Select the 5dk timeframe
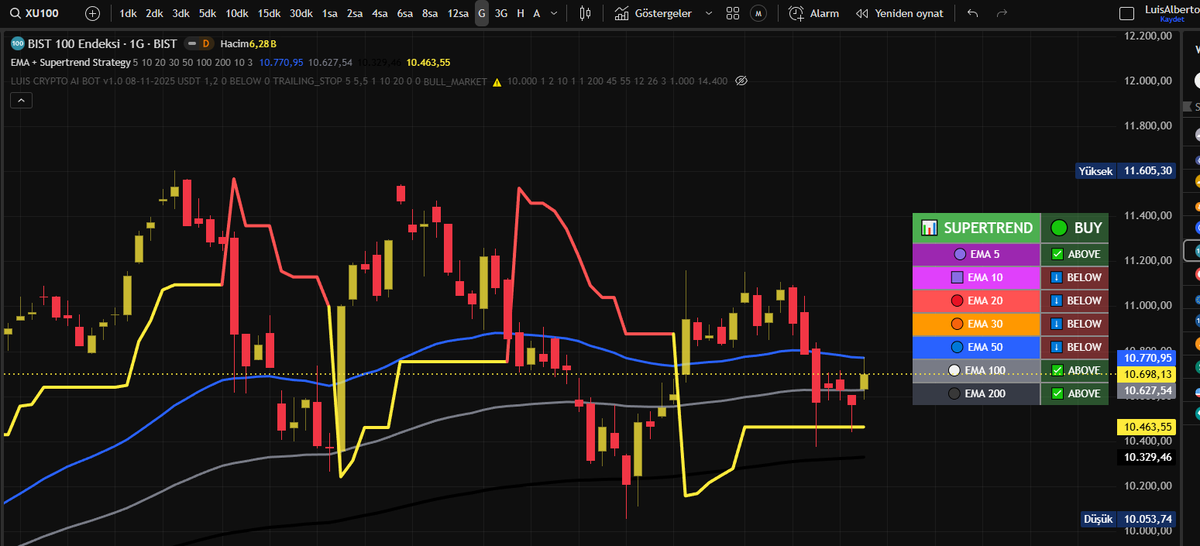 click(x=207, y=14)
